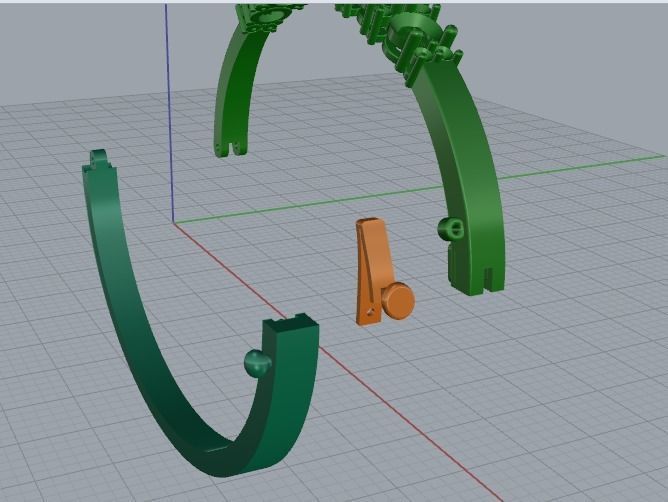Click the round button on orange clasp
668x502 pixels.
(x=398, y=300)
